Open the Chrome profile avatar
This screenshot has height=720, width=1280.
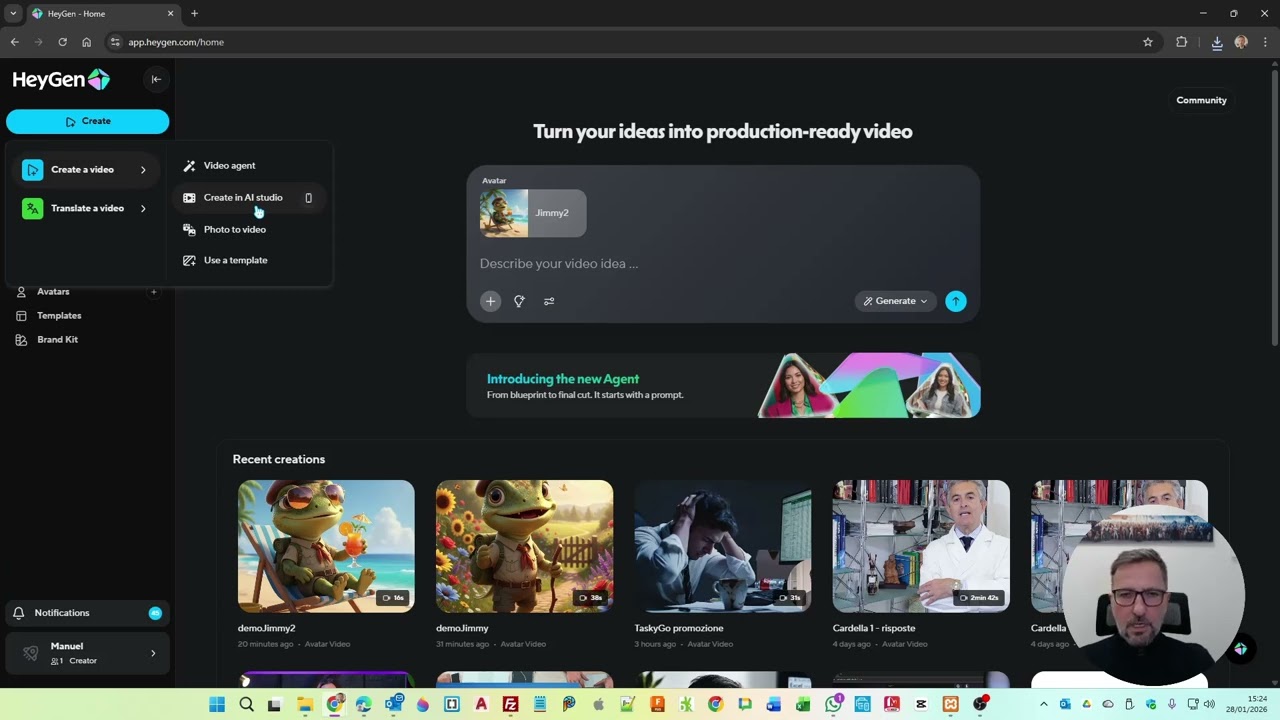(1241, 42)
